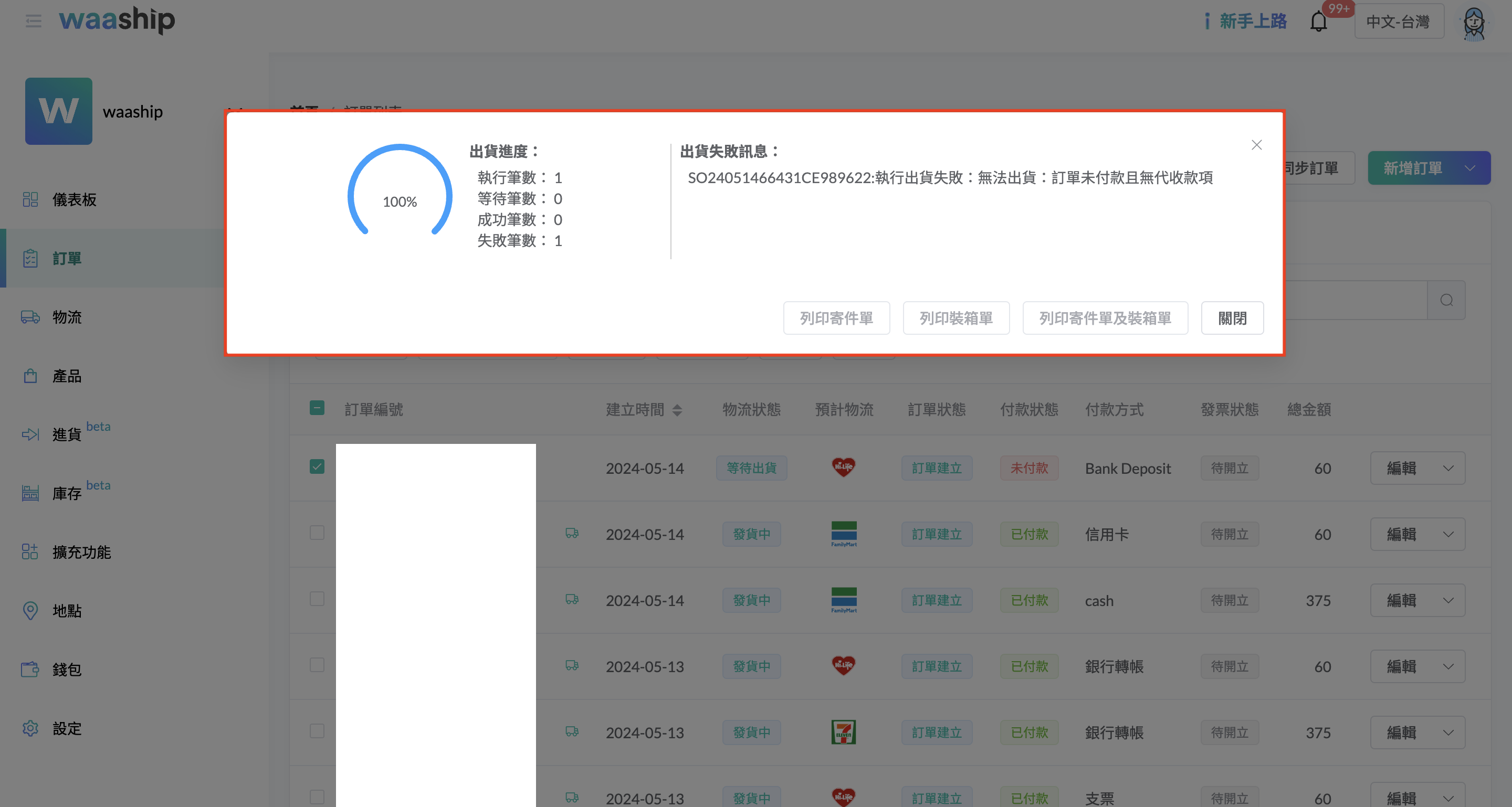Click the notification bell icon
1512x807 pixels.
(x=1318, y=22)
